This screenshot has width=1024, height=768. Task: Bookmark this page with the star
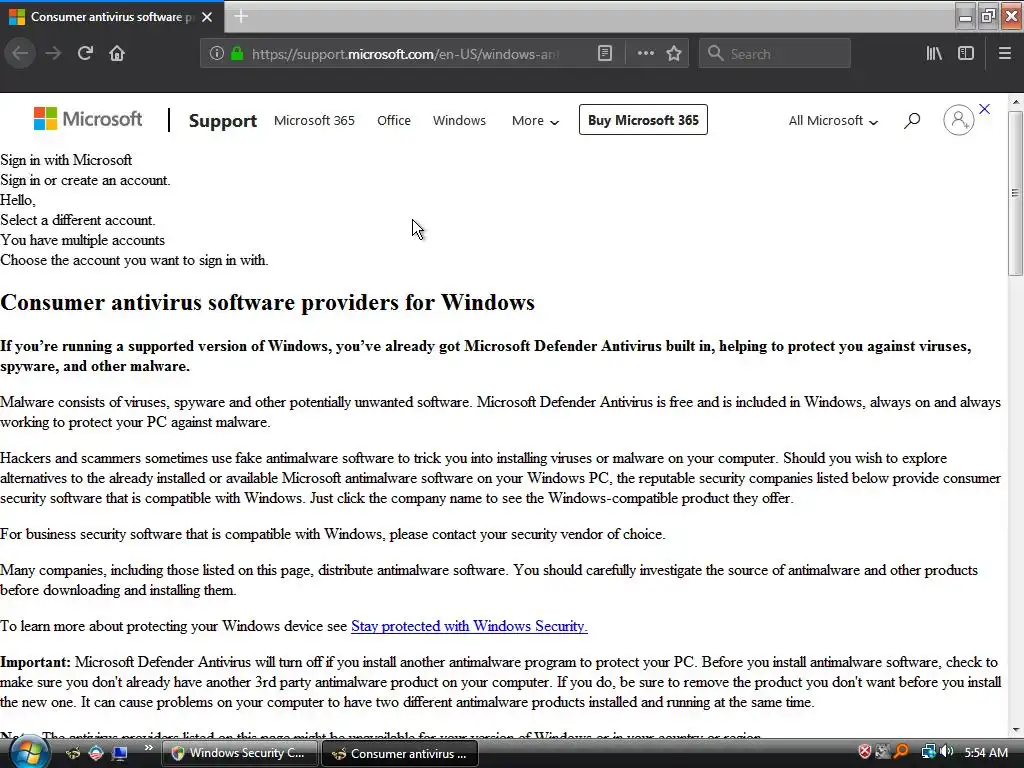(x=674, y=54)
